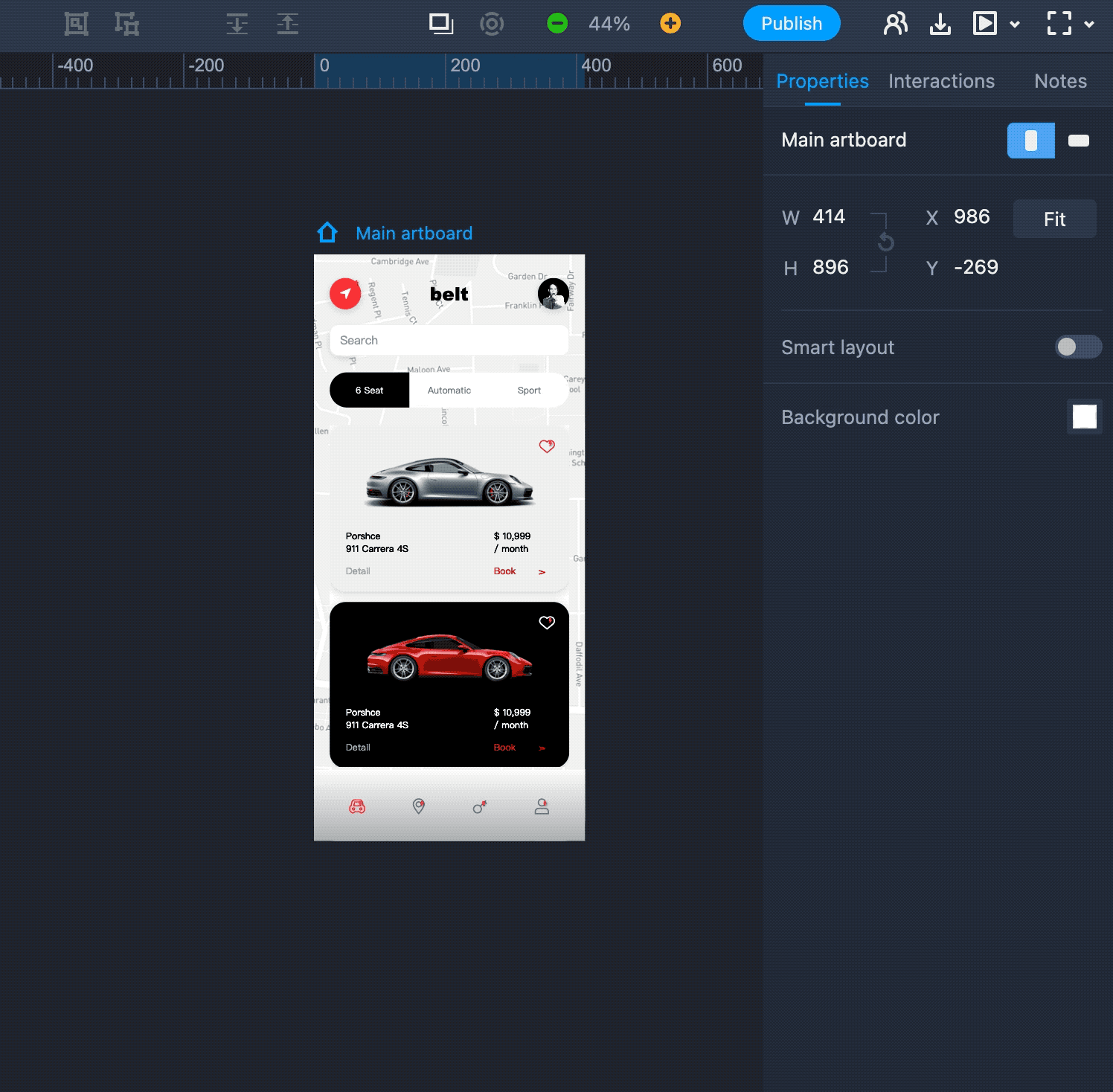The height and width of the screenshot is (1092, 1113).
Task: Edit the X position value 986
Action: (972, 216)
